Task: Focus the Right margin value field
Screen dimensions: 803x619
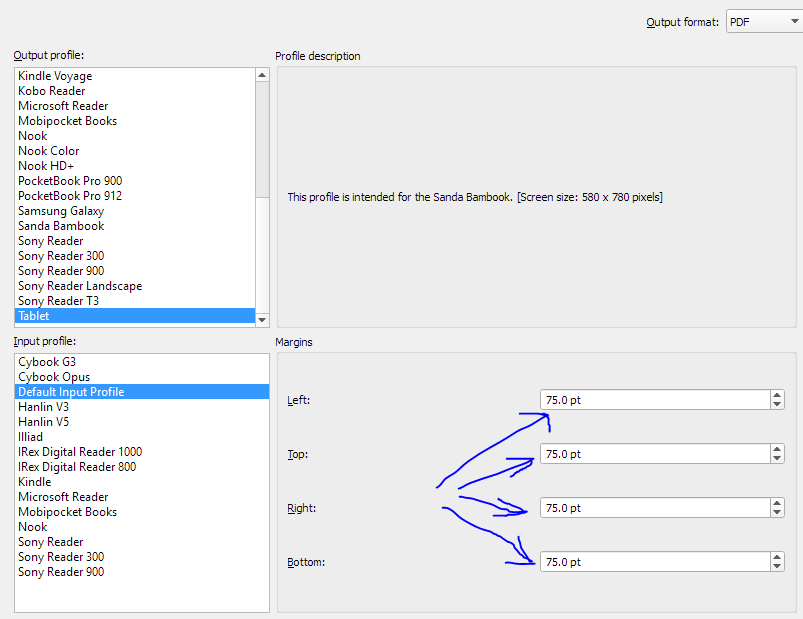Action: [655, 508]
